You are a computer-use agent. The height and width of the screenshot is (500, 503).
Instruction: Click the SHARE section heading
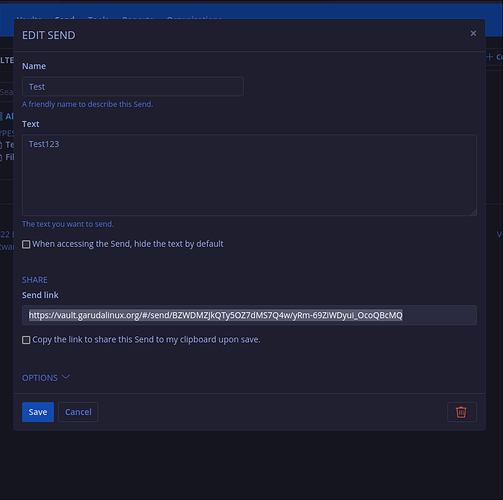pyautogui.click(x=35, y=280)
